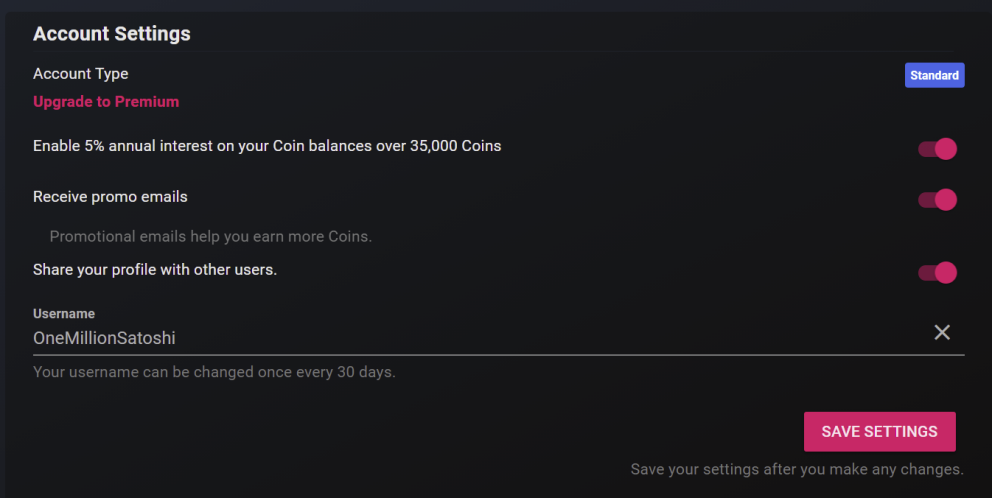The image size is (992, 498).
Task: Click the small Username field label
Action: [64, 314]
